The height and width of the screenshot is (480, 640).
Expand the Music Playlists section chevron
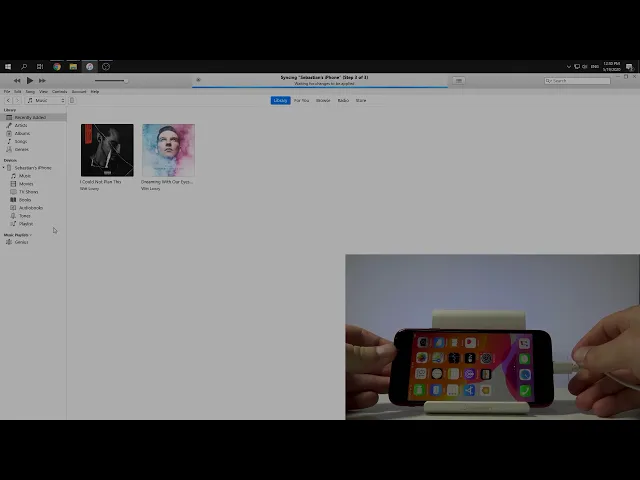[31, 235]
